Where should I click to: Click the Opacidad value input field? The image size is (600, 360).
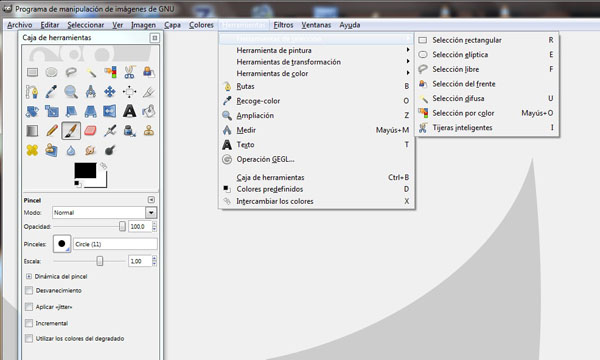[140, 226]
